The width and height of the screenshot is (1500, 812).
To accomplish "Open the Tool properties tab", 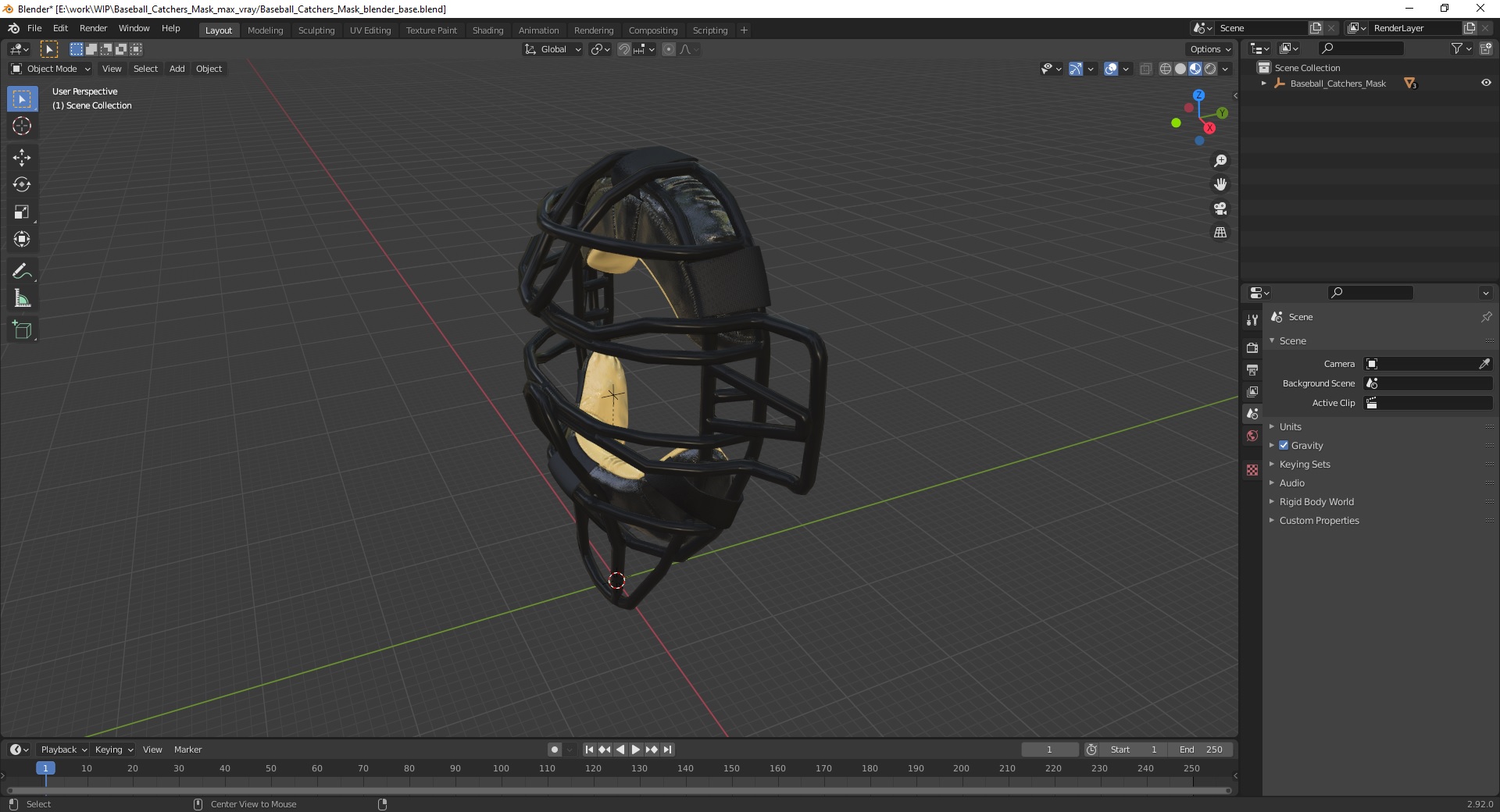I will (x=1252, y=320).
